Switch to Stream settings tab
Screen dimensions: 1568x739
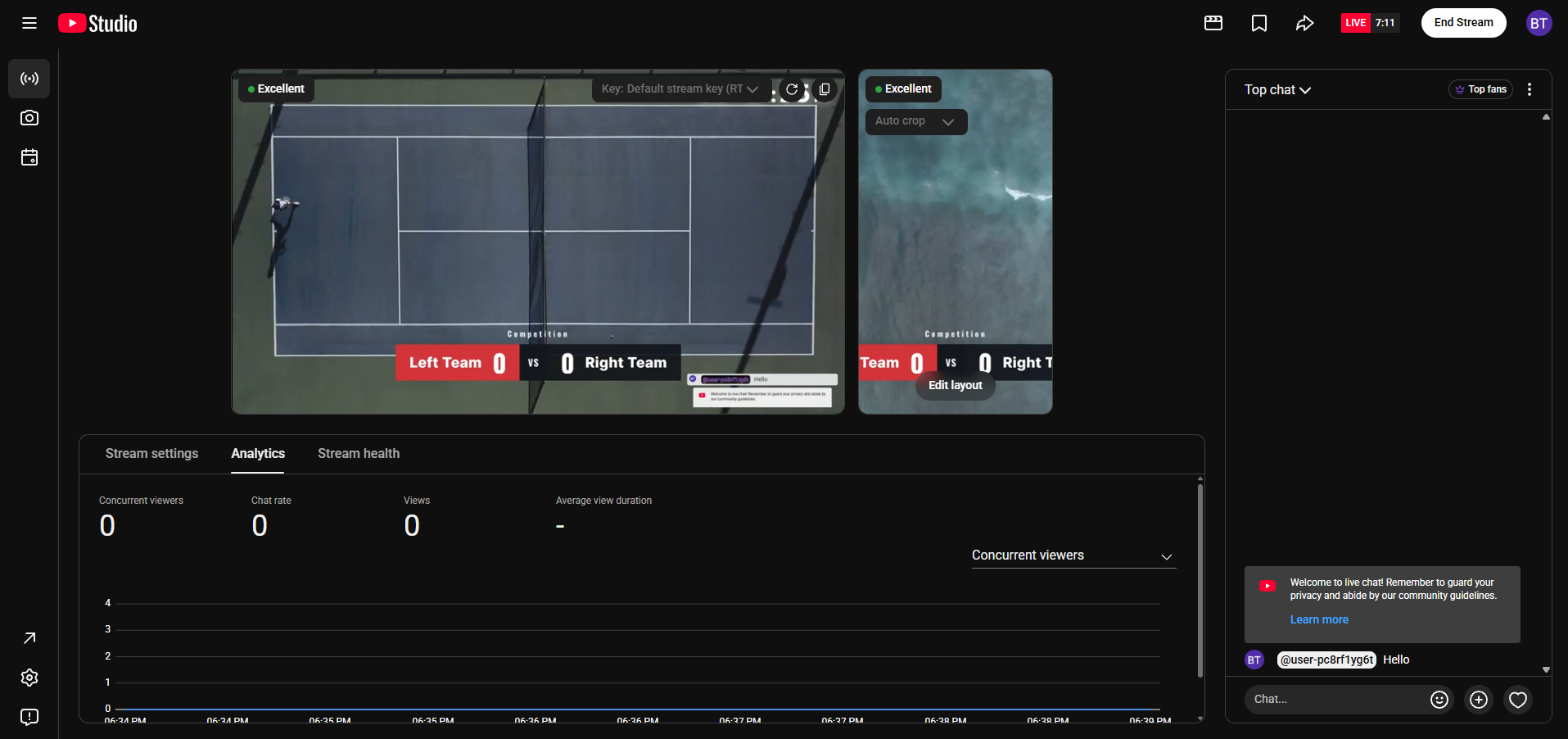pyautogui.click(x=151, y=454)
